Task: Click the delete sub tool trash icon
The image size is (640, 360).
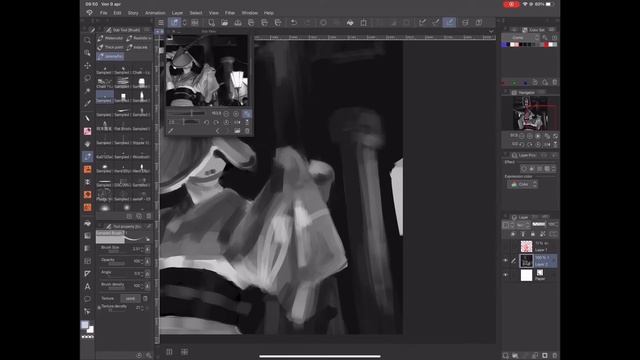Action: pos(149,216)
